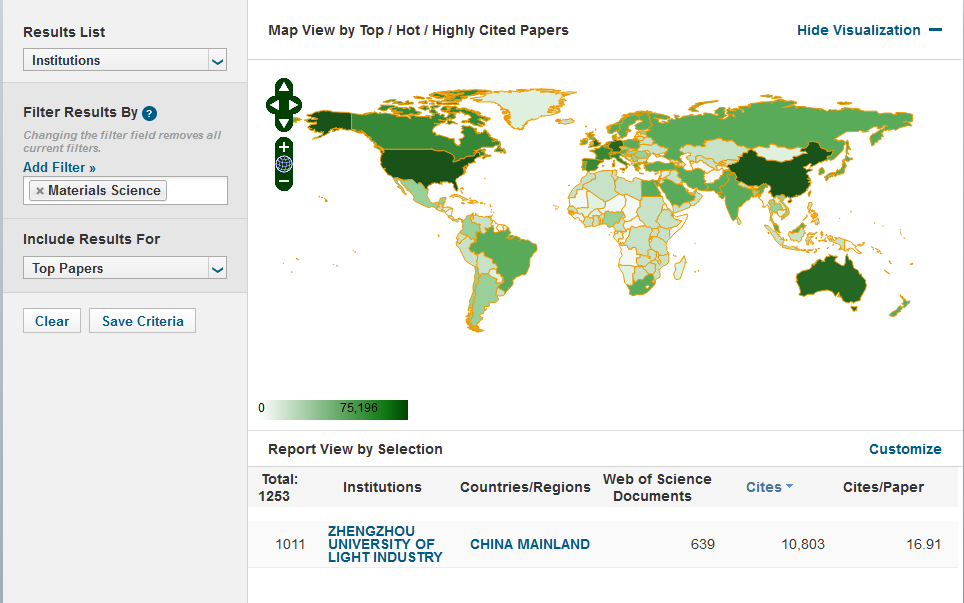The height and width of the screenshot is (603, 964).
Task: Open Zhengzhou University of Light Industry
Action: click(384, 544)
